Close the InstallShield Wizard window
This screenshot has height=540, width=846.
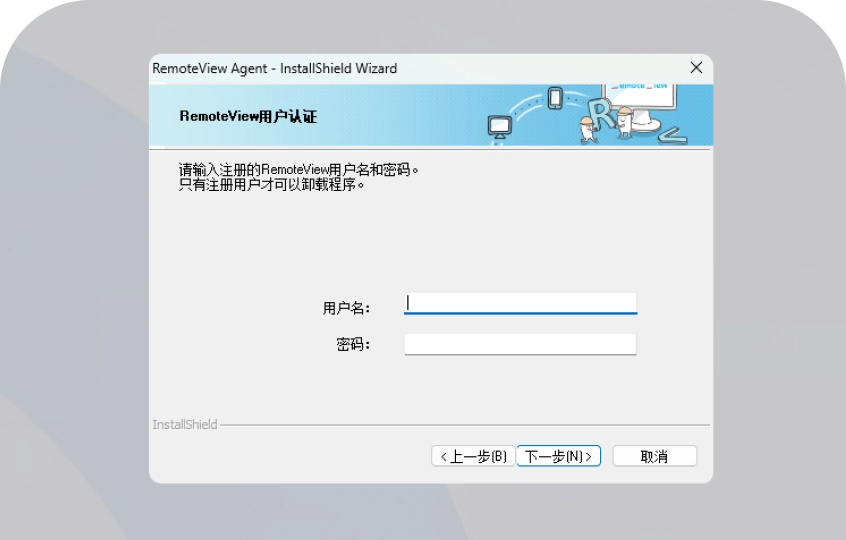[696, 68]
